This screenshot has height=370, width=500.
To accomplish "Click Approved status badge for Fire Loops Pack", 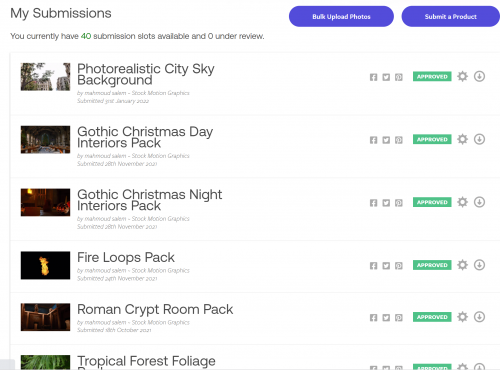I will pyautogui.click(x=432, y=265).
